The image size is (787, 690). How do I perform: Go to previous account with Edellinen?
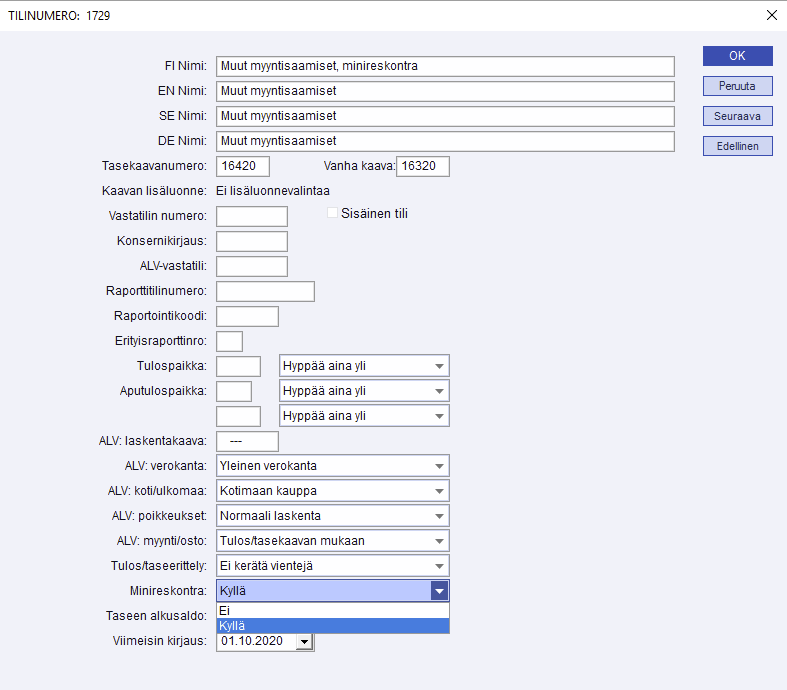tap(737, 146)
